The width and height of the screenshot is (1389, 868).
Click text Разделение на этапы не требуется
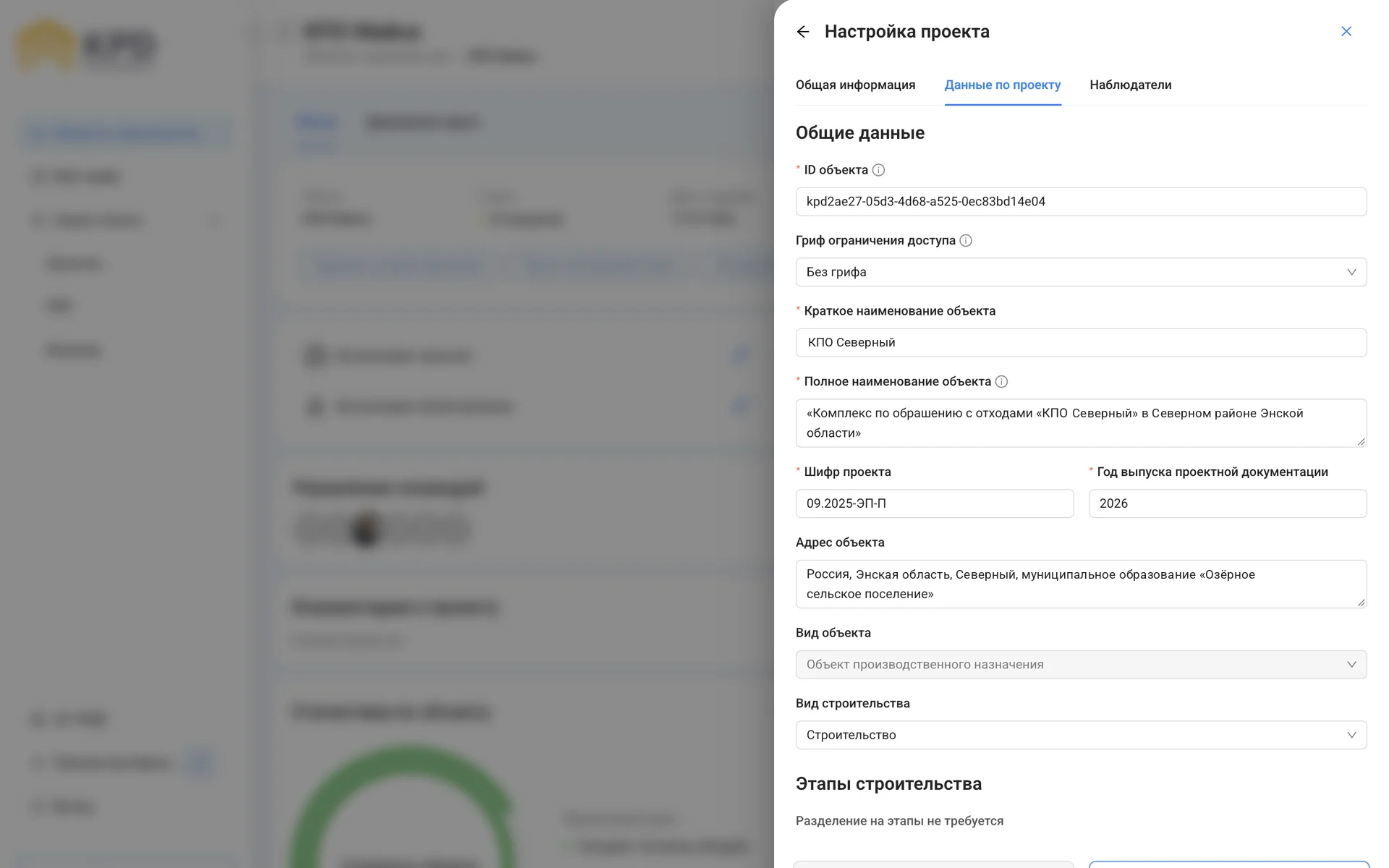click(x=899, y=821)
